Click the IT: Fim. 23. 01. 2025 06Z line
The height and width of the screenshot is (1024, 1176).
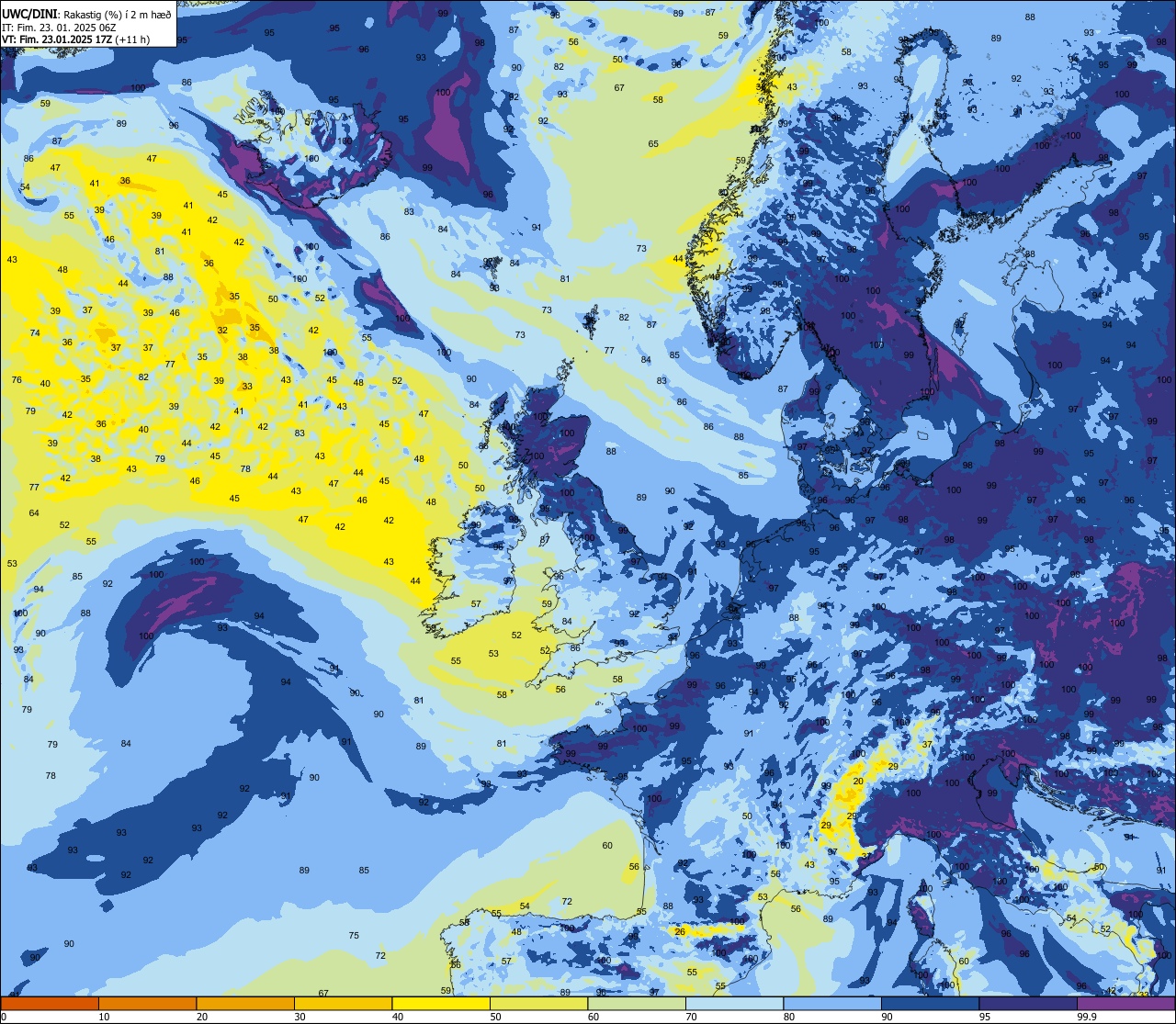[x=59, y=28]
